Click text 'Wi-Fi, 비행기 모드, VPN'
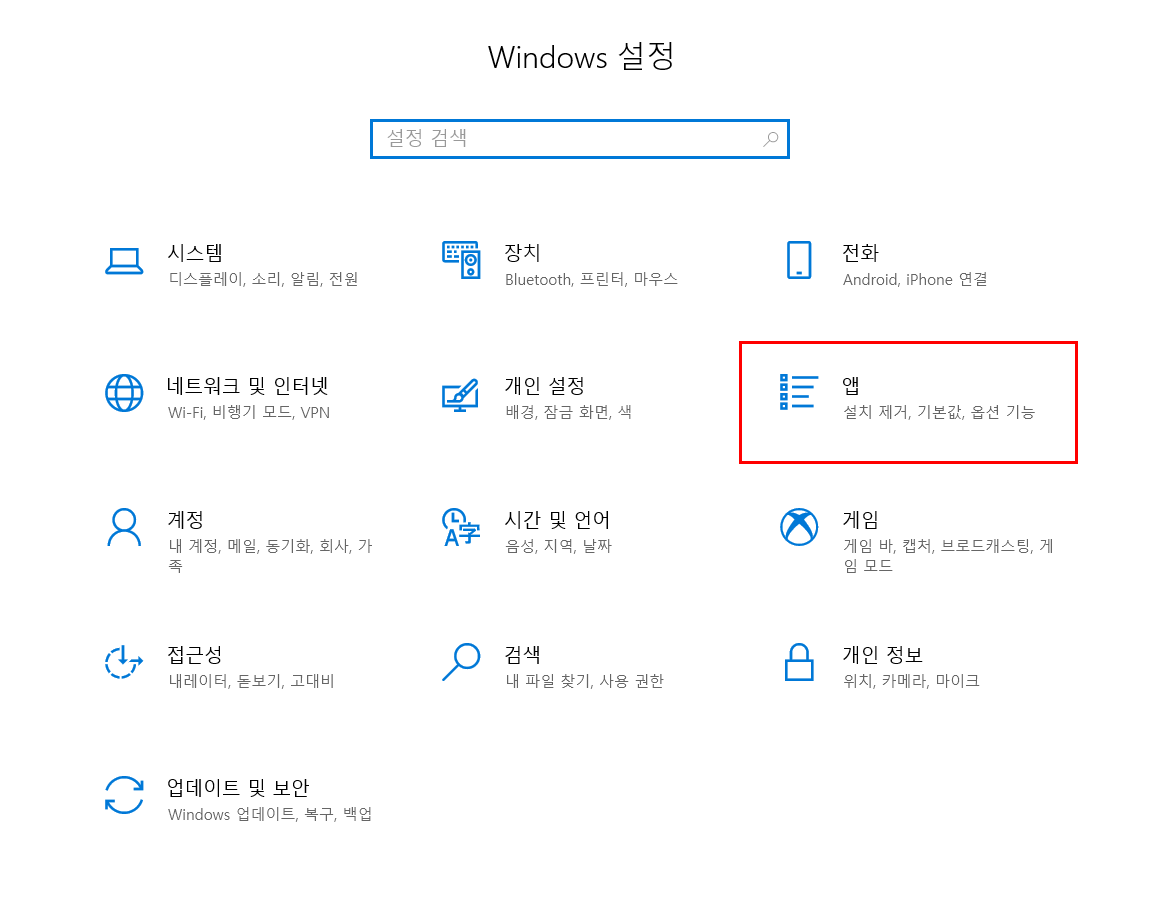The image size is (1152, 915). (248, 412)
